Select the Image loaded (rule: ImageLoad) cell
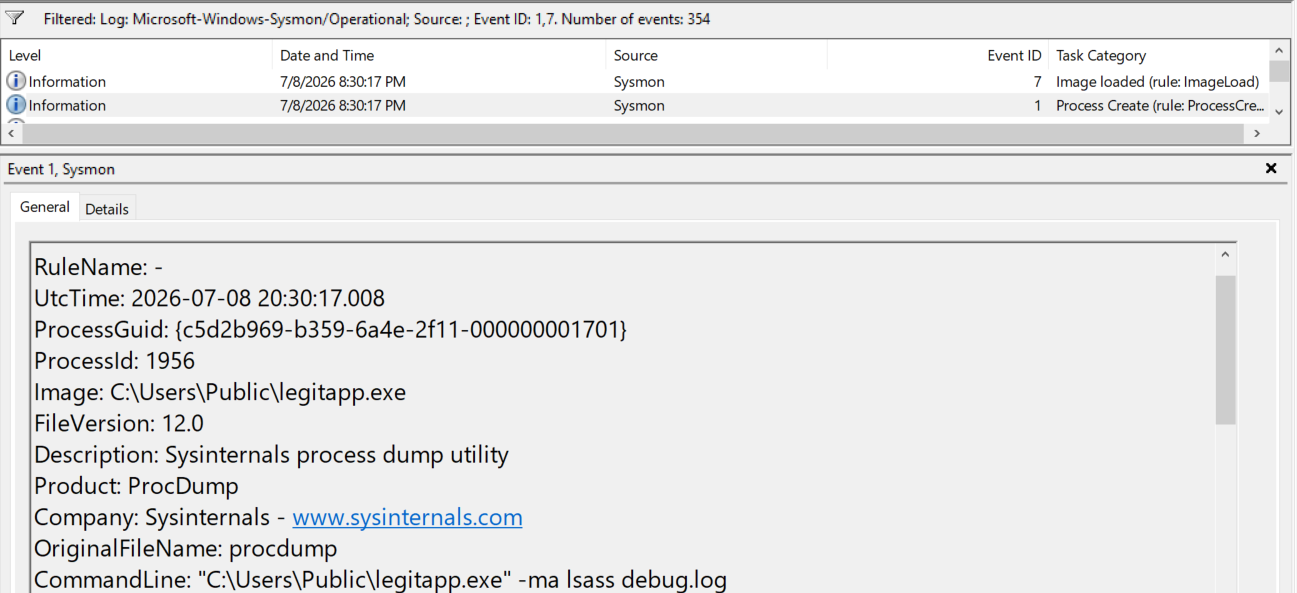The height and width of the screenshot is (593, 1297). pos(1157,82)
